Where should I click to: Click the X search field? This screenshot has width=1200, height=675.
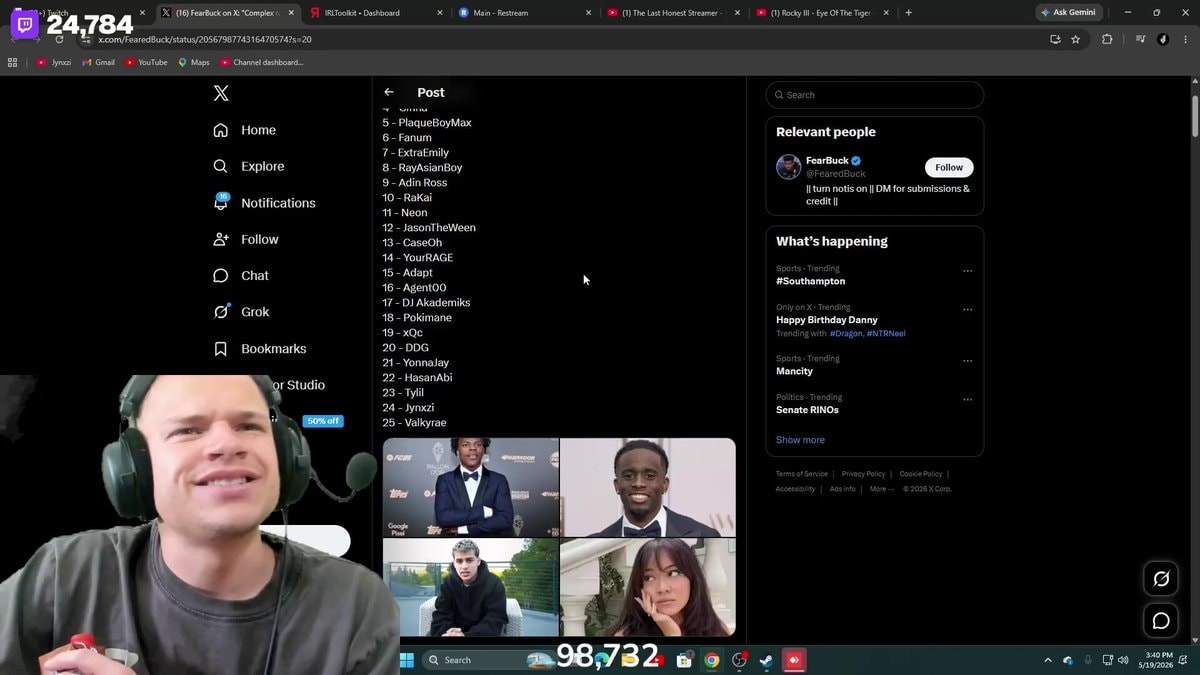click(875, 95)
